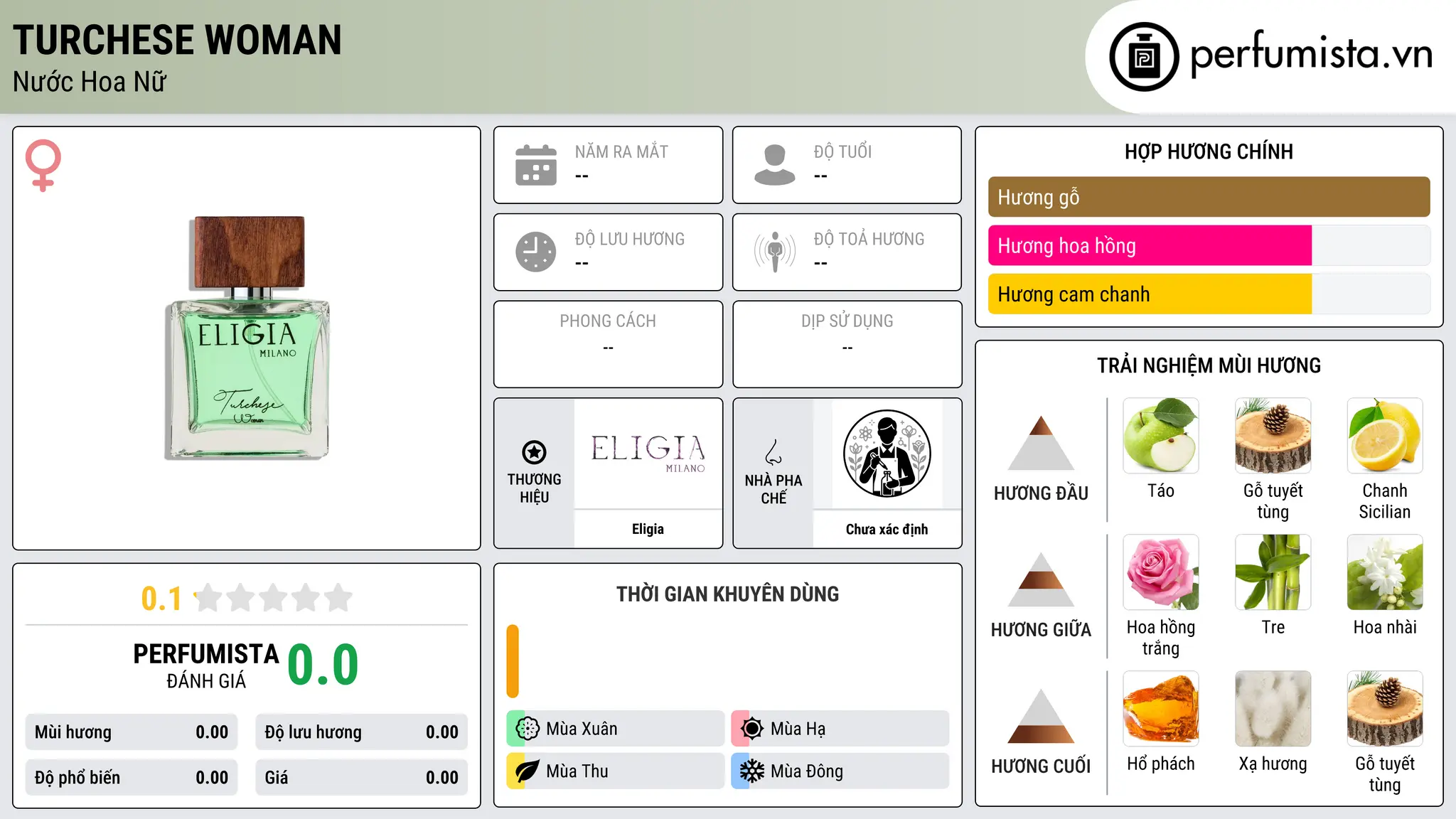The width and height of the screenshot is (1456, 819).
Task: Click the Eligia Milano brand logo image
Action: pos(648,454)
